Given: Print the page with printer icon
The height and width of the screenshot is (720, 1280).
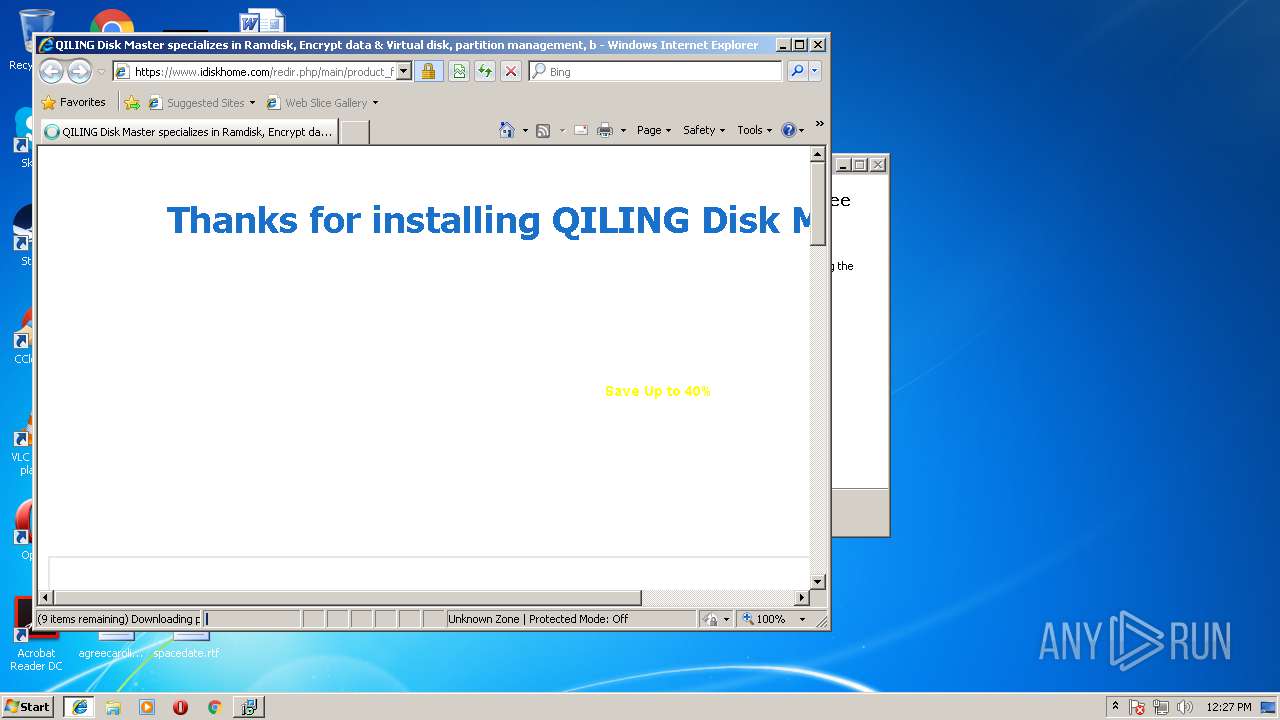Looking at the screenshot, I should (x=605, y=130).
